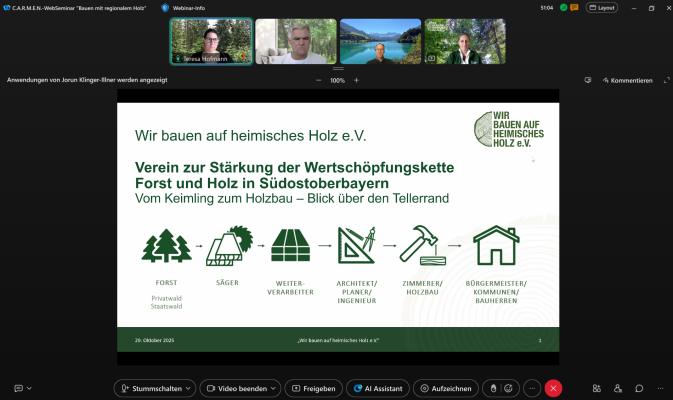Click icon on the forest woman's video tile
The image size is (673, 400).
click(431, 58)
